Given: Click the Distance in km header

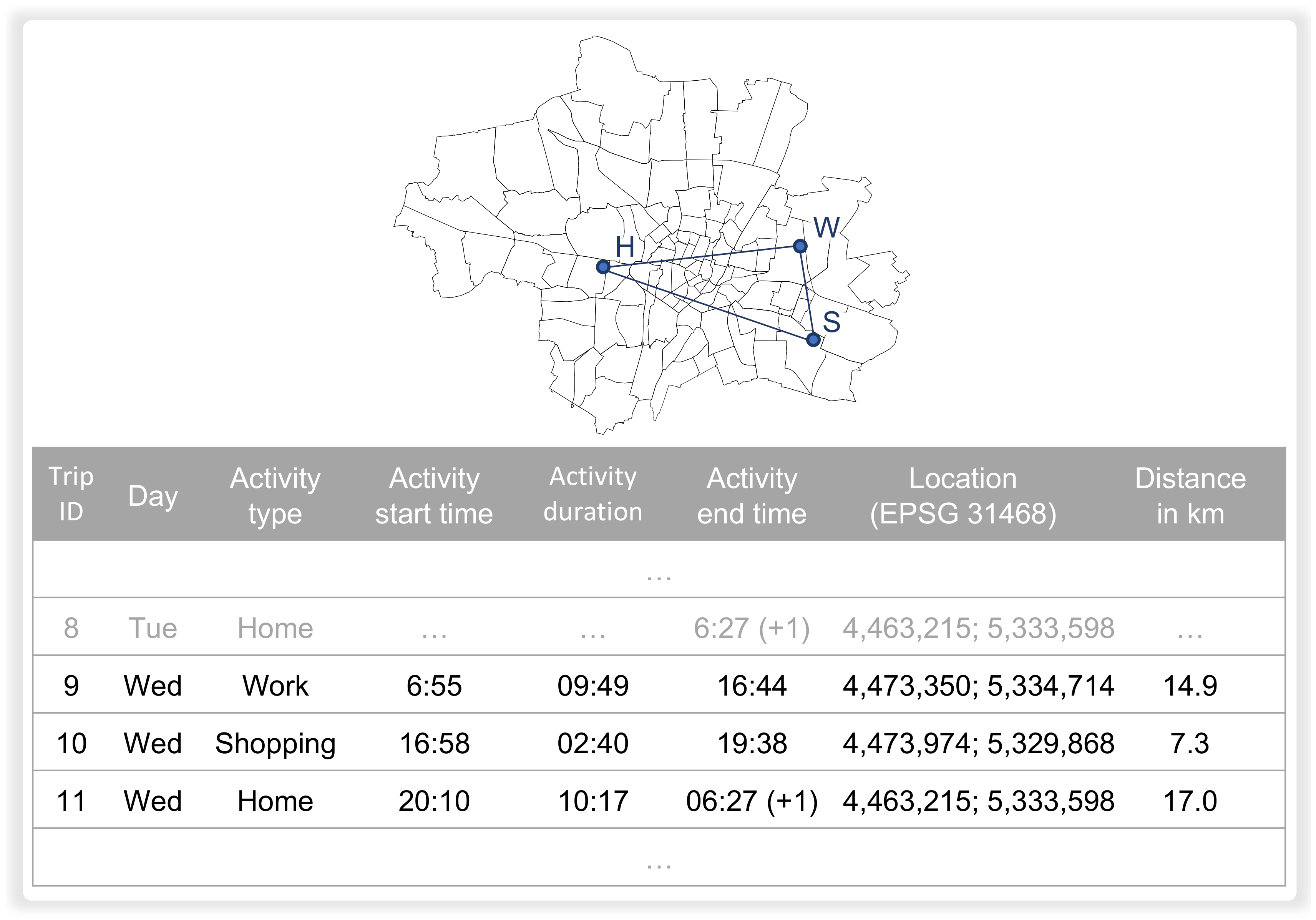Looking at the screenshot, I should click(1190, 495).
